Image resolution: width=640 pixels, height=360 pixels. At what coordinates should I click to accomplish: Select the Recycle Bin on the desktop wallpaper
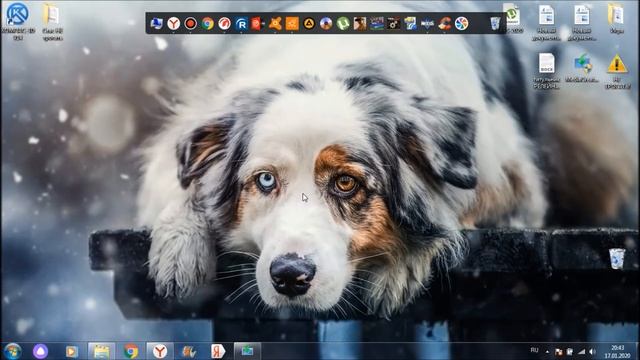click(617, 259)
